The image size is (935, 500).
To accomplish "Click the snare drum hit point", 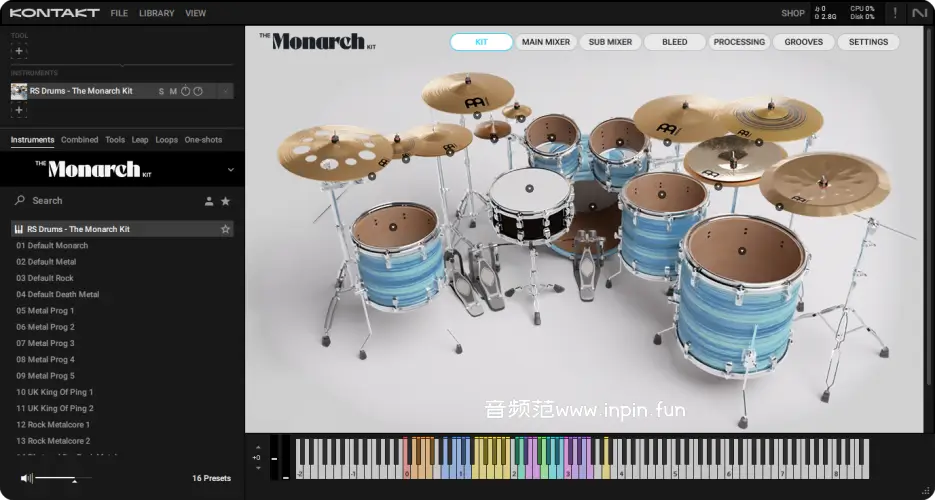I will tap(529, 189).
